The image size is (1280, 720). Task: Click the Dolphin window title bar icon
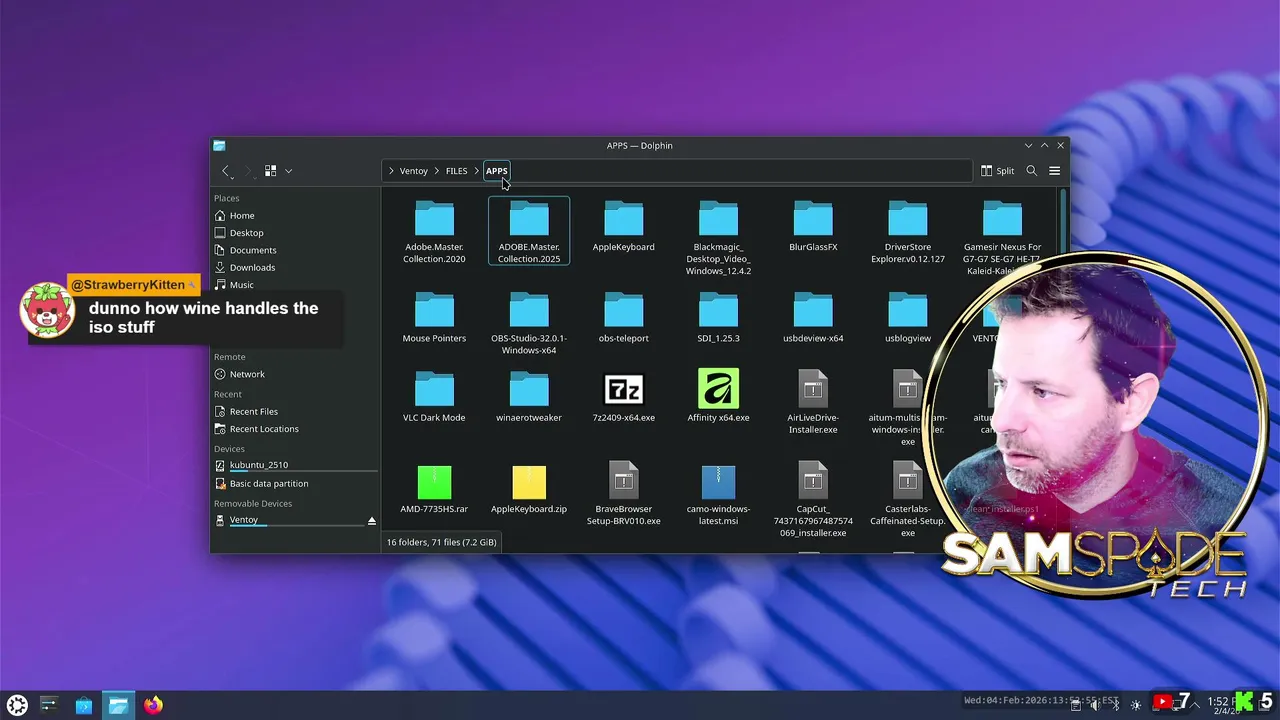pos(219,145)
